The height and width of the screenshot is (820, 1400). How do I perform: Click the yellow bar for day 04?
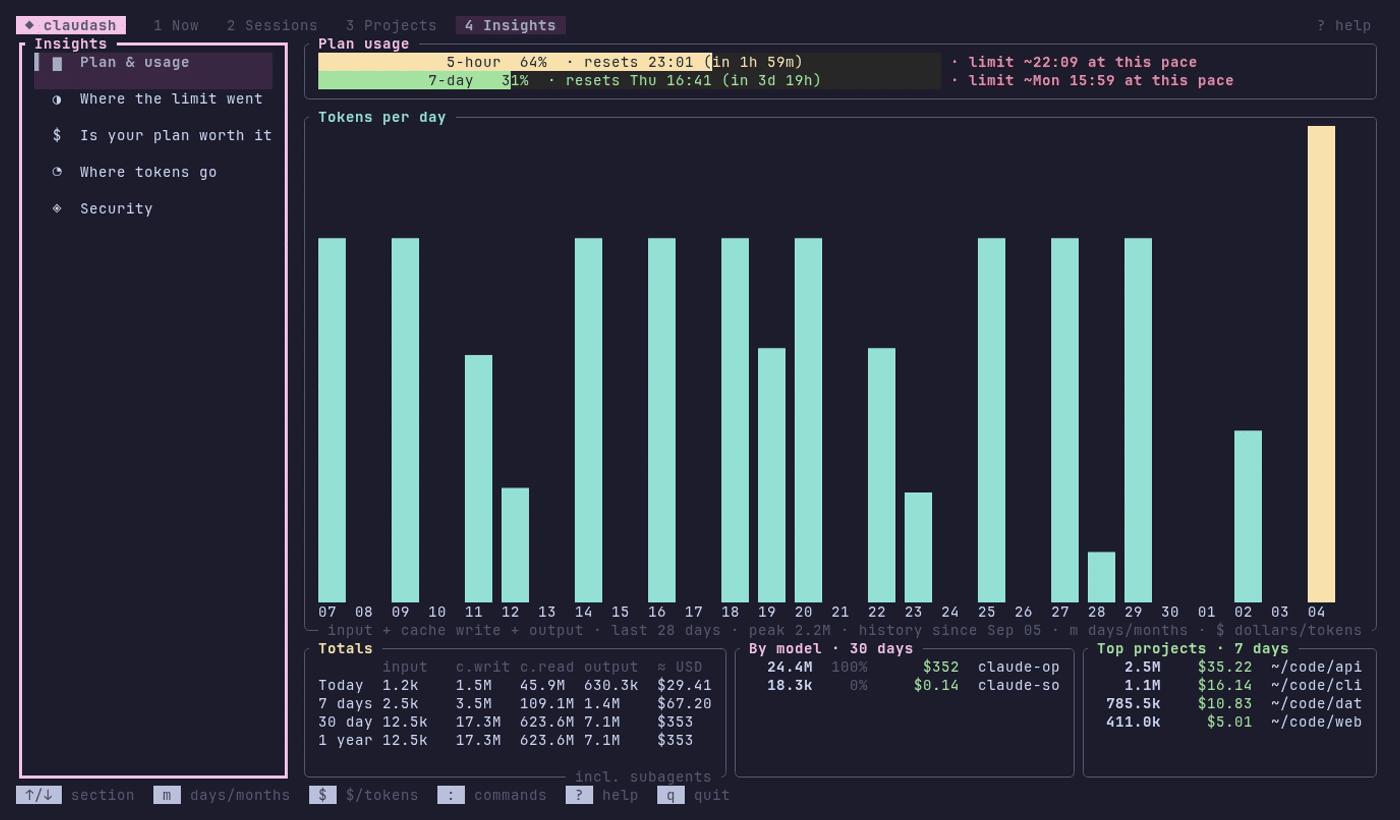pyautogui.click(x=1321, y=364)
